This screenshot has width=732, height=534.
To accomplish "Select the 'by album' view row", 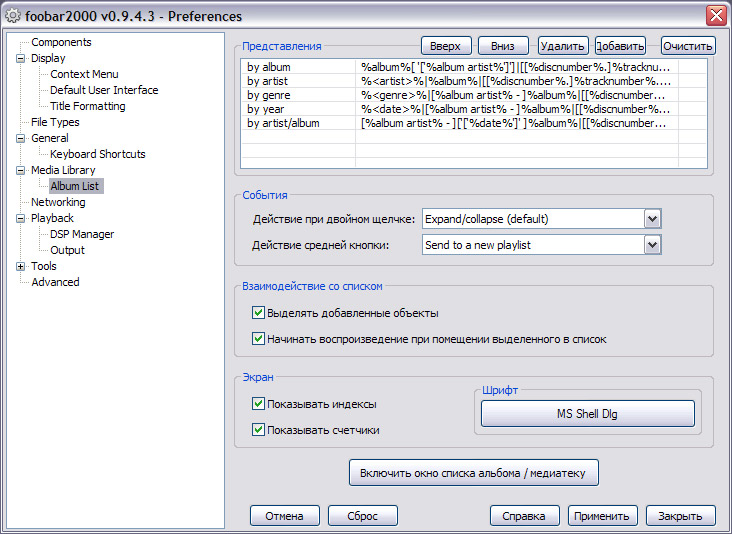I will [473, 67].
